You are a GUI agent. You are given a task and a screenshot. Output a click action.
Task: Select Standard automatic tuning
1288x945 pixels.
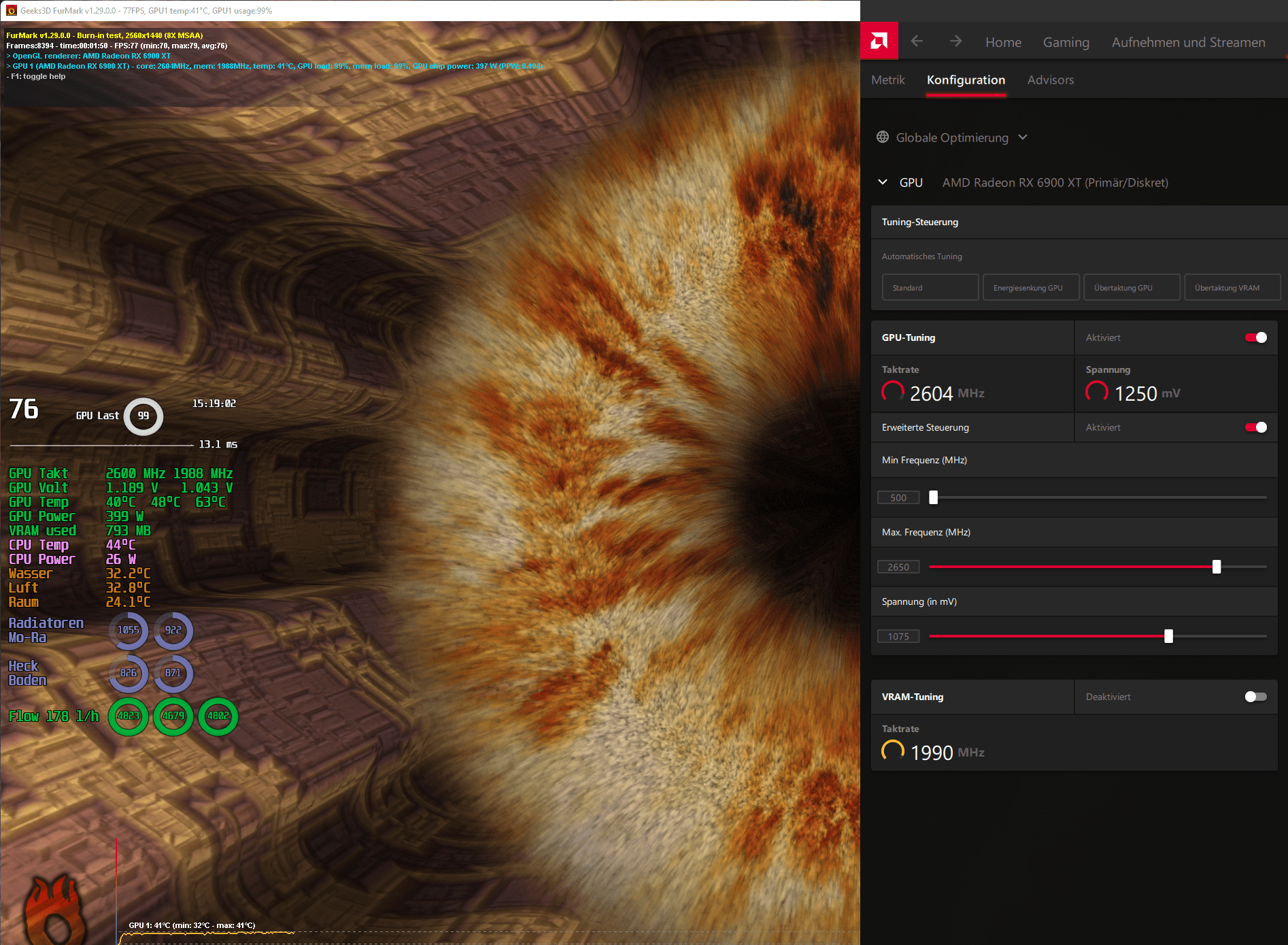930,287
